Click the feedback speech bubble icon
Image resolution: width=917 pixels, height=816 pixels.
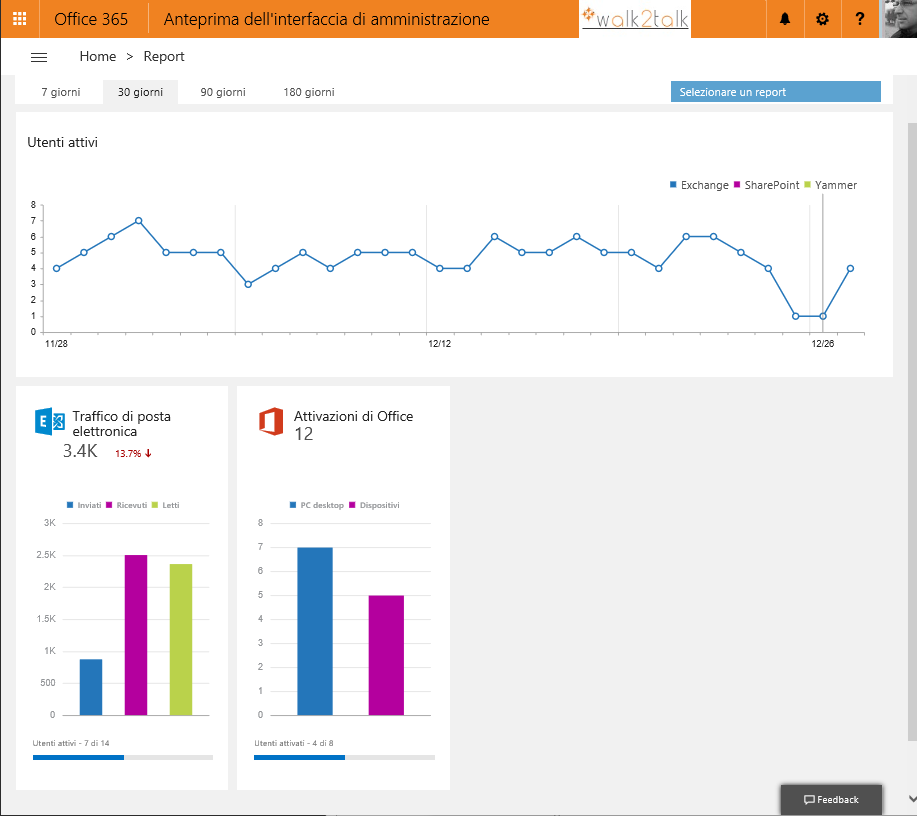coord(809,800)
